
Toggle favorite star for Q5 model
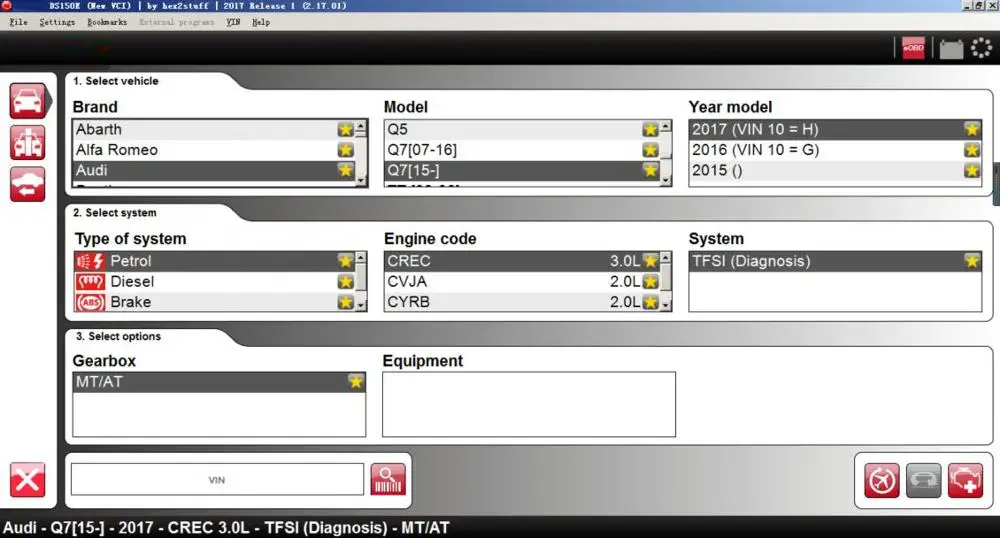click(x=650, y=129)
